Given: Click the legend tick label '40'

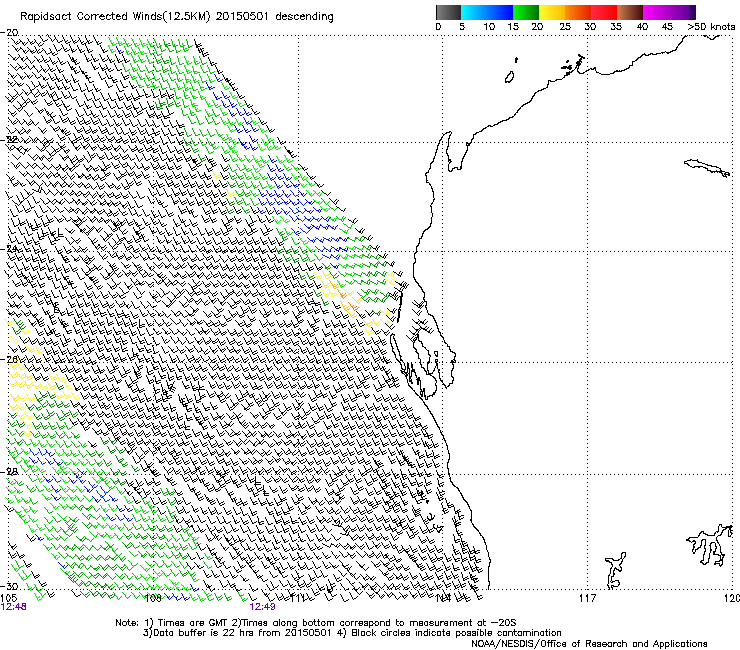Looking at the screenshot, I should click(642, 26).
